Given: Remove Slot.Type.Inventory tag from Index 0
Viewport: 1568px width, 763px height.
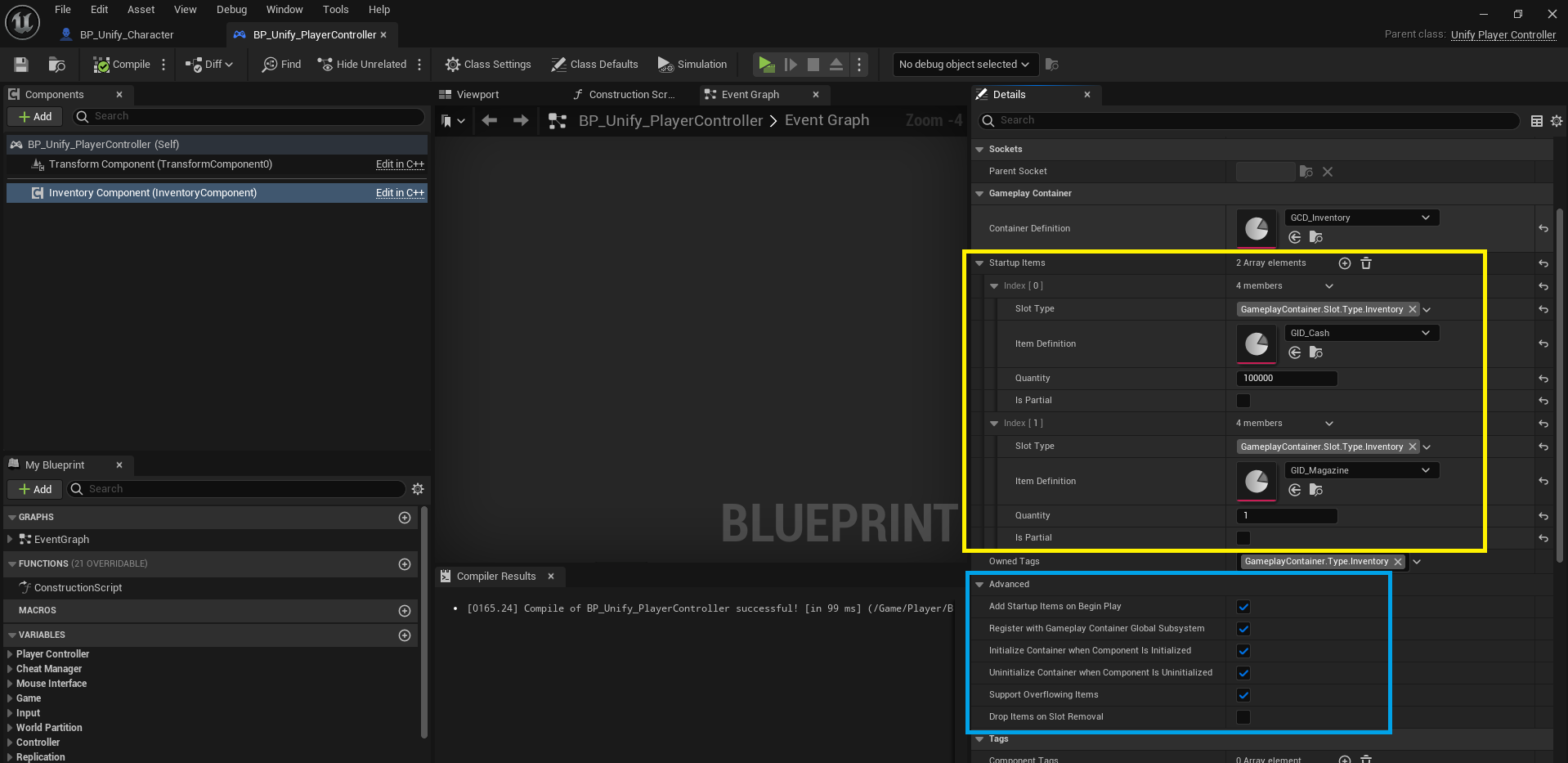Looking at the screenshot, I should (x=1413, y=309).
